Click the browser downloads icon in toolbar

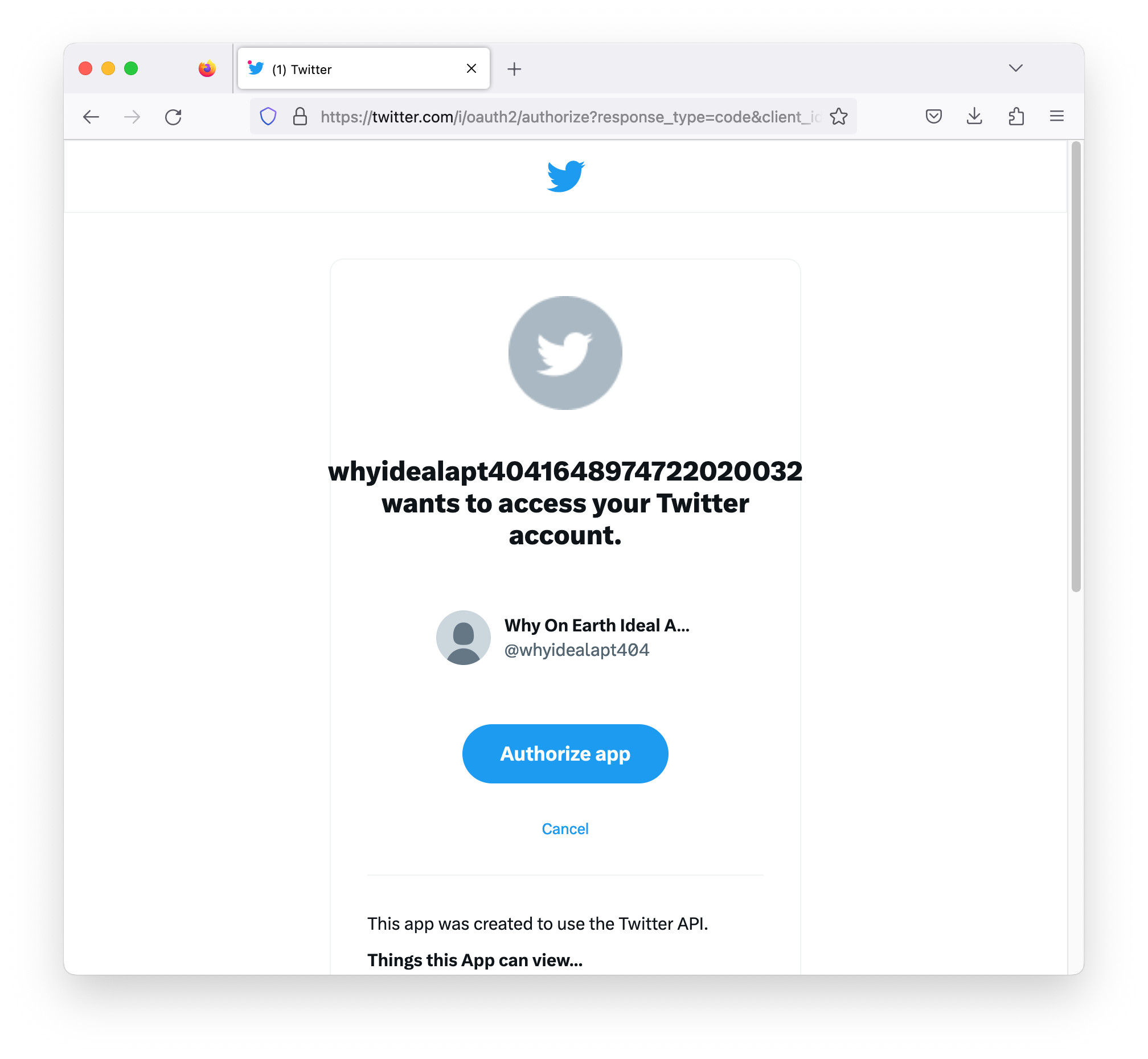(x=975, y=116)
